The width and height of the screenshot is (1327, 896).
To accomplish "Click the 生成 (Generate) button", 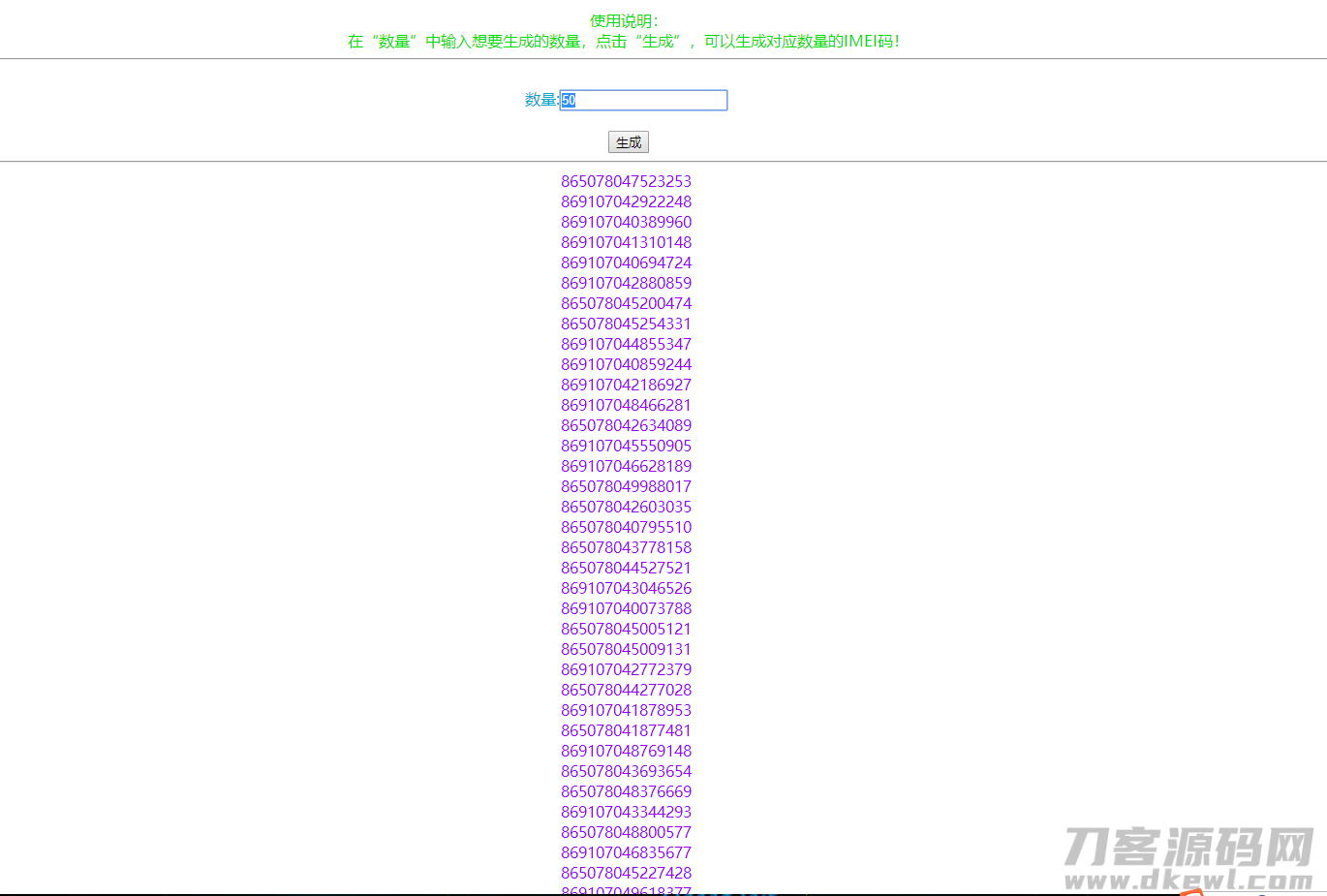I will click(628, 141).
